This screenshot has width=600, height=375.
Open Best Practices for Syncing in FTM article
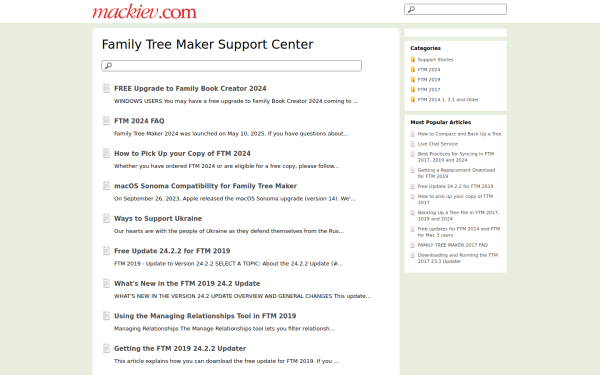(456, 157)
